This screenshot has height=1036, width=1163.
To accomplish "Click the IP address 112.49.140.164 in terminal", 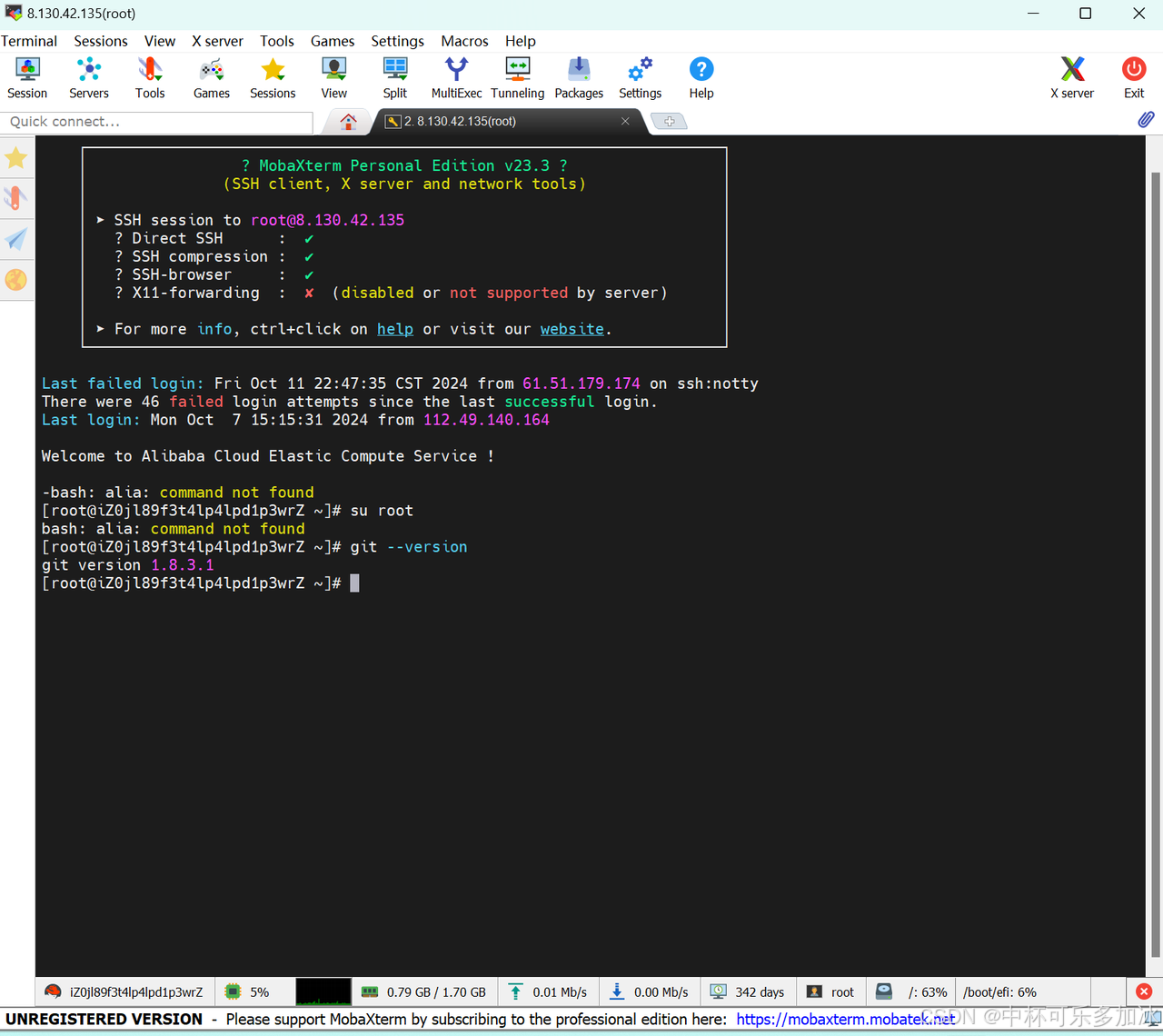I will tap(486, 420).
